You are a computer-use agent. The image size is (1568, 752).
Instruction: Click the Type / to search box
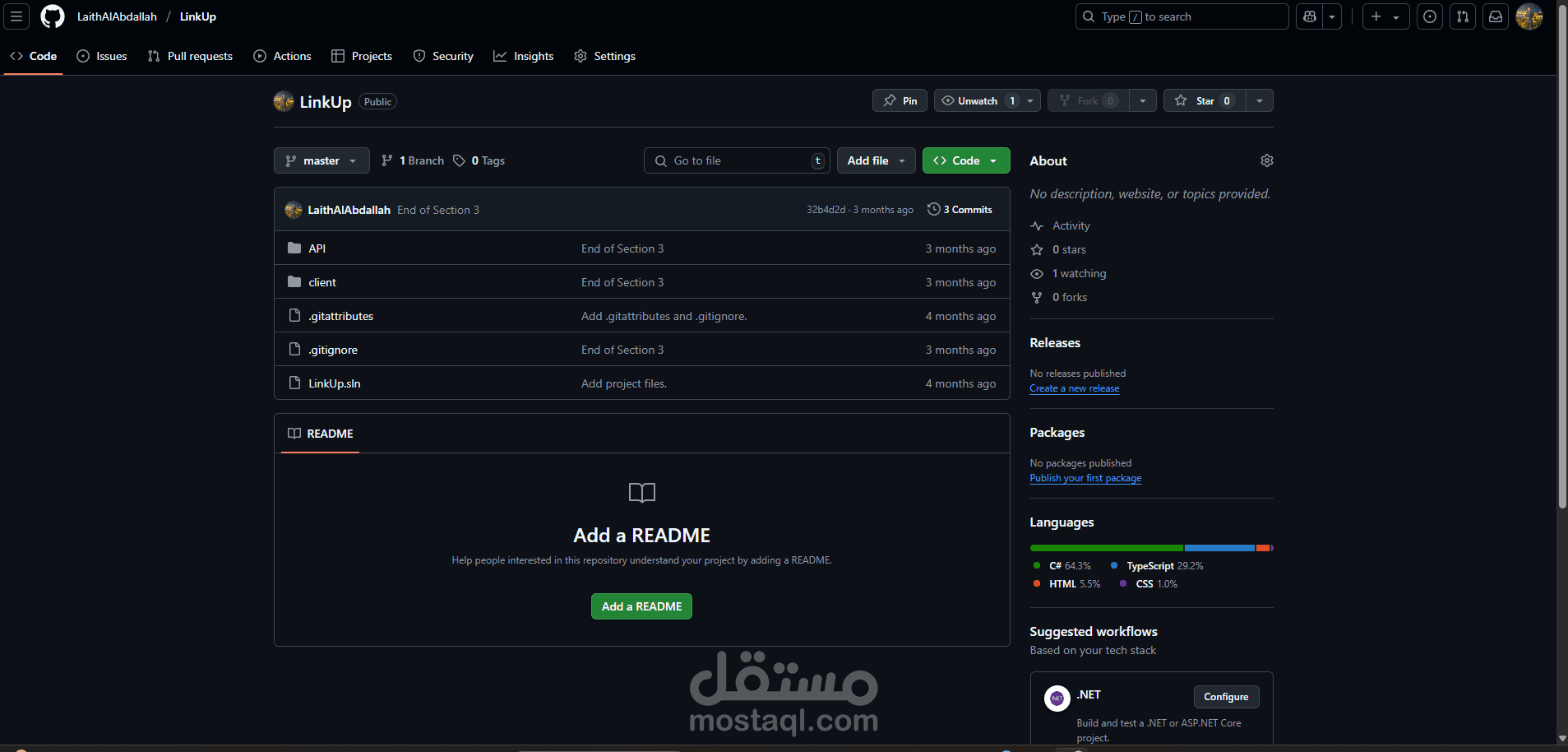1182,16
